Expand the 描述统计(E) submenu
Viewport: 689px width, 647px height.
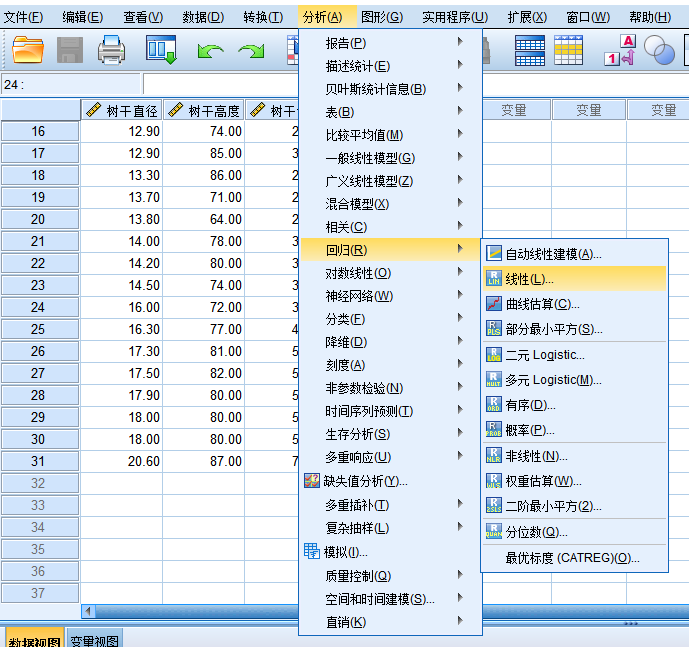[x=390, y=66]
